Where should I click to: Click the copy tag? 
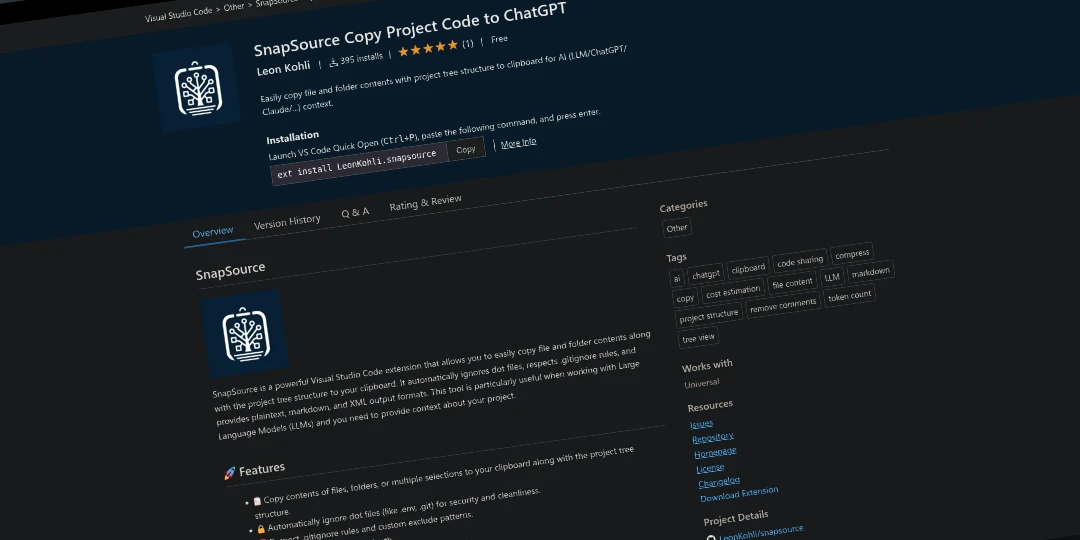(x=685, y=298)
